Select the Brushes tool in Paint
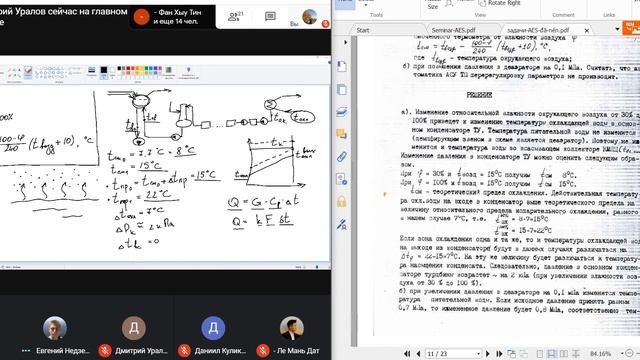Image resolution: width=640 pixels, height=360 pixels. (x=28, y=72)
